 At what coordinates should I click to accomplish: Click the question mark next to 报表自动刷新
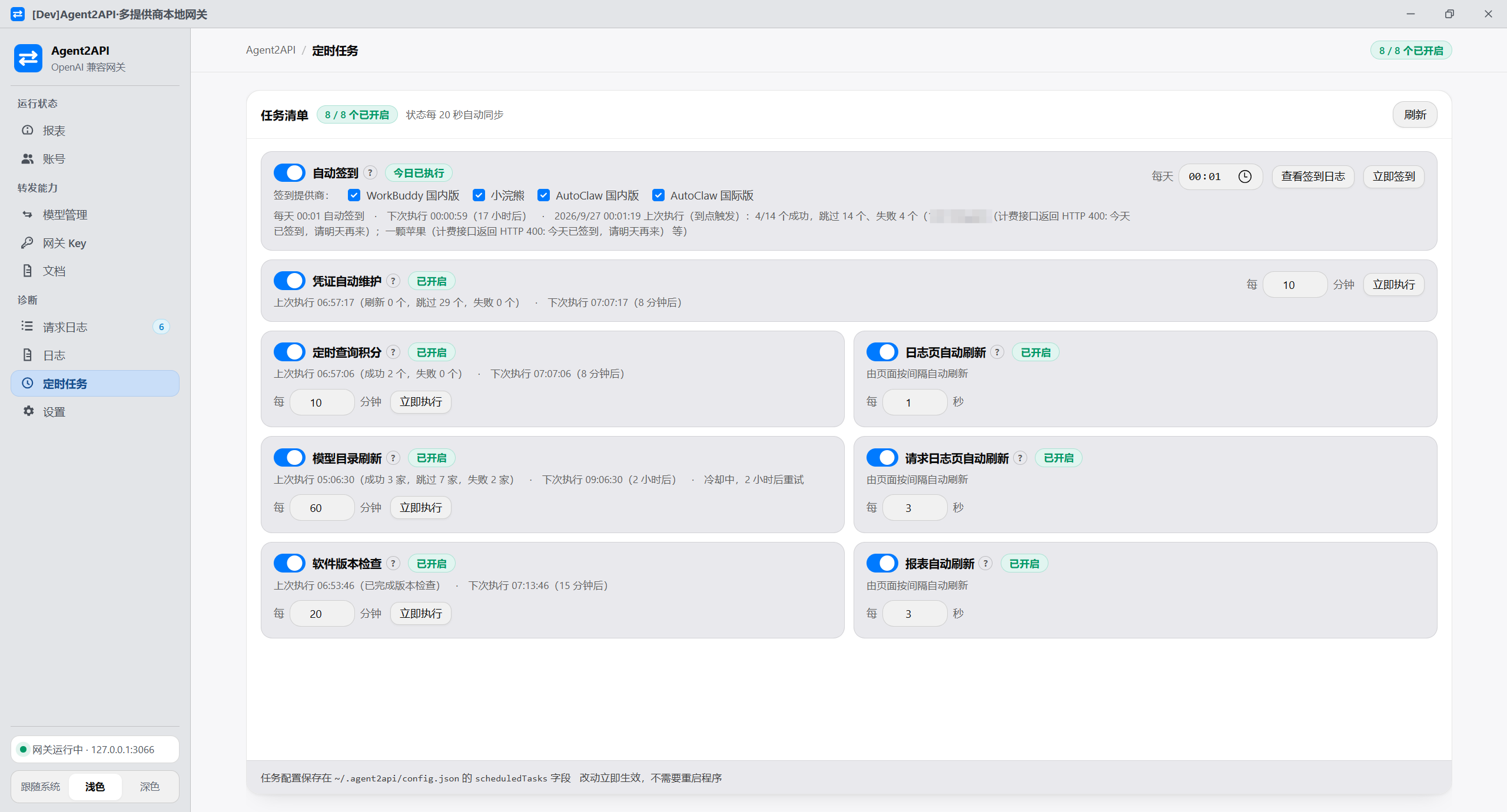(986, 564)
